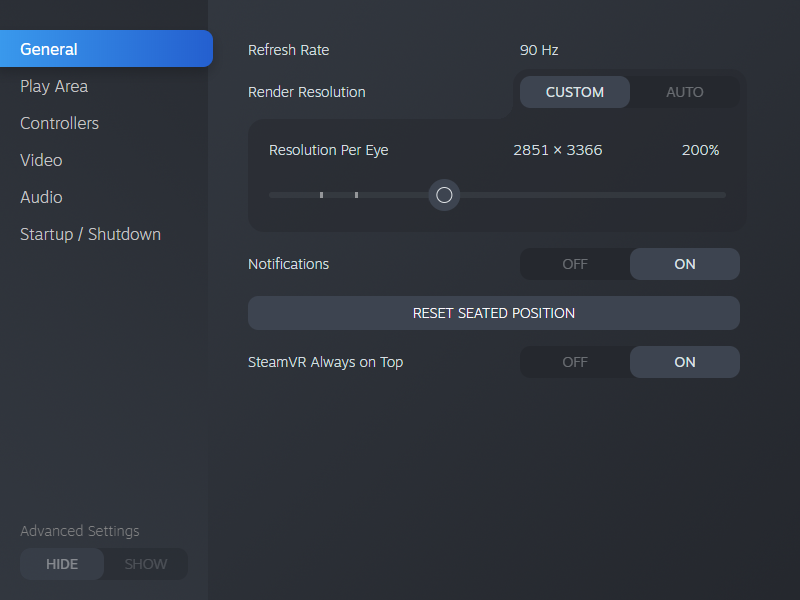This screenshot has height=600, width=800.
Task: Go to the Video settings tab
Action: pos(41,160)
